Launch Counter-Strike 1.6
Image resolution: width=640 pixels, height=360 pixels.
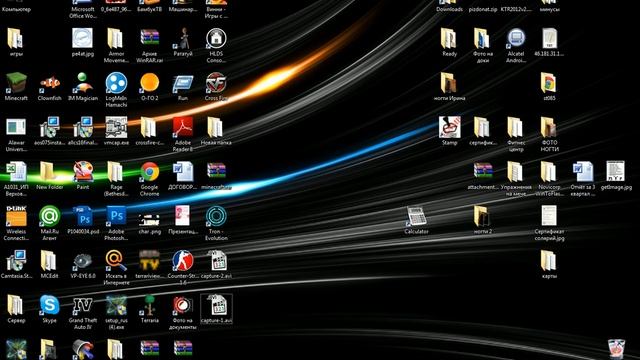click(x=183, y=261)
